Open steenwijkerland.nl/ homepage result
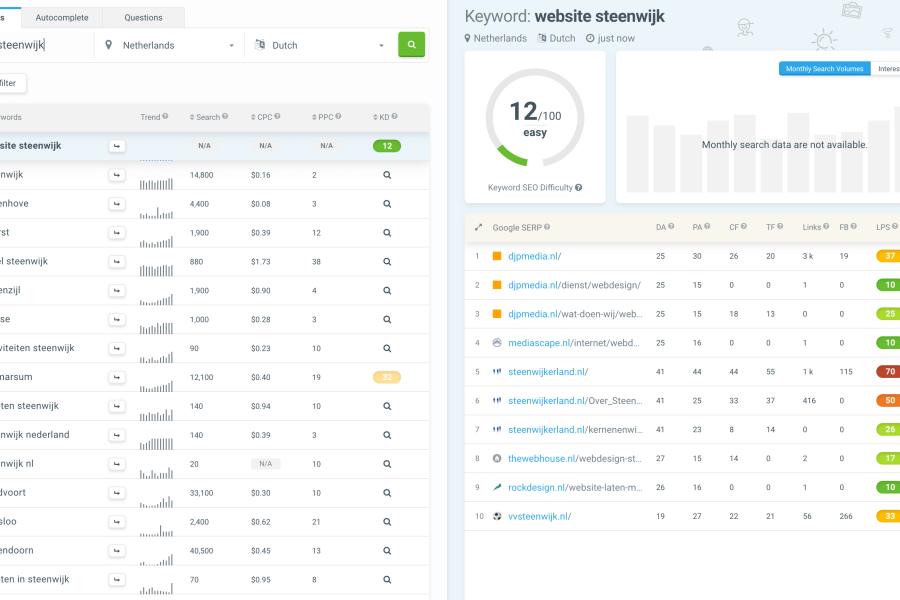Image resolution: width=900 pixels, height=600 pixels. tap(548, 371)
